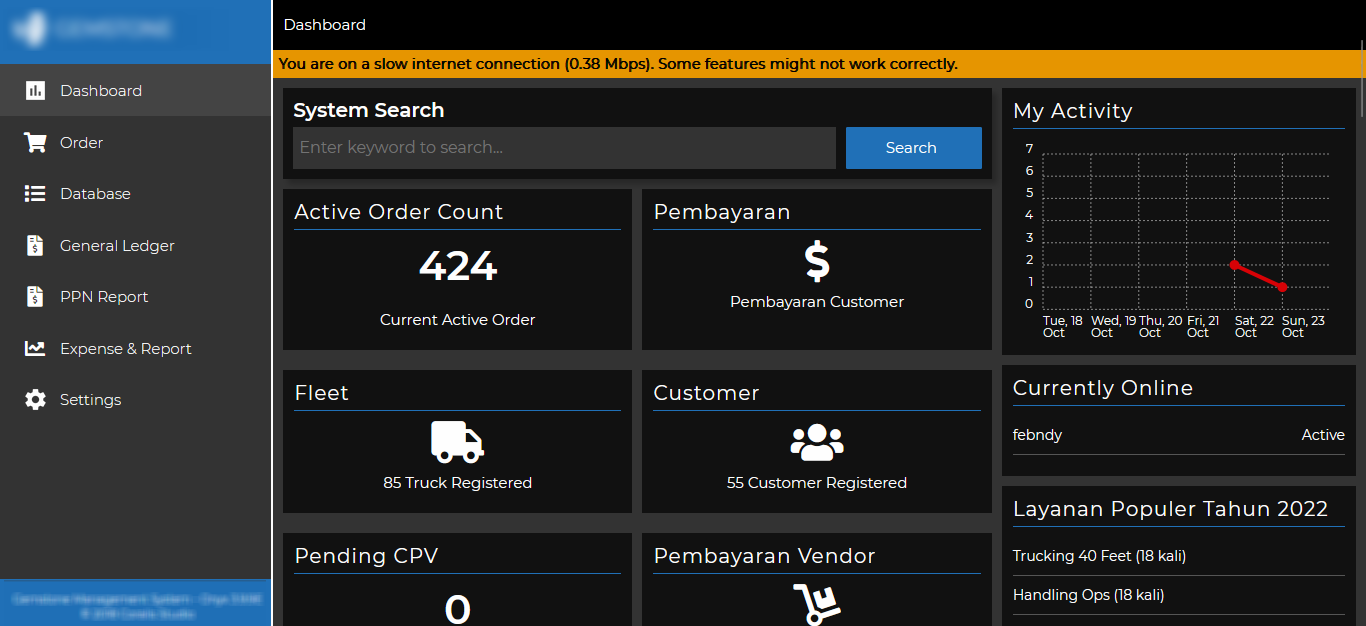Click the Pembayaran Customer link
1366x626 pixels.
817,302
